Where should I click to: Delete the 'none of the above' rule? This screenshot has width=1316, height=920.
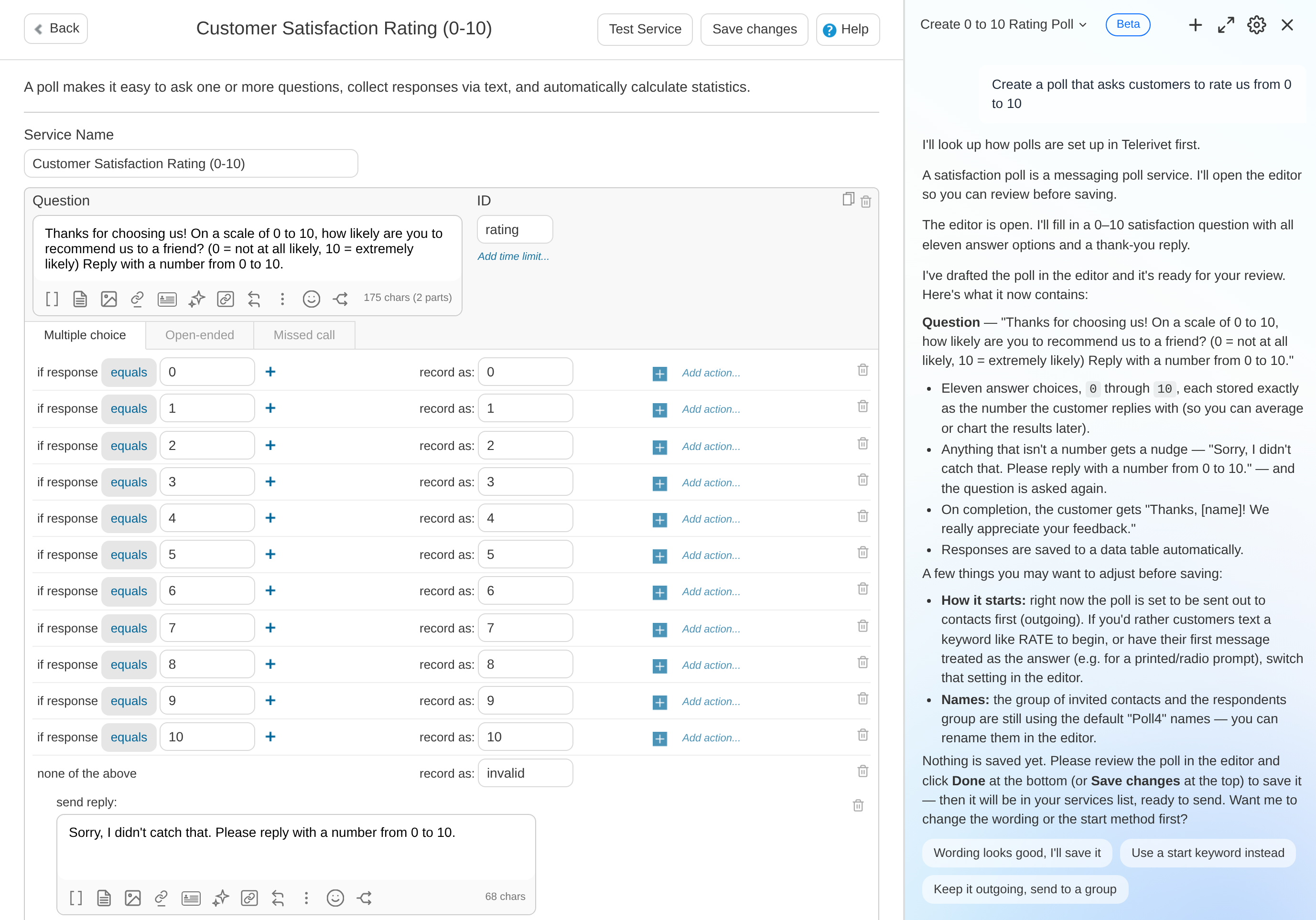click(863, 771)
